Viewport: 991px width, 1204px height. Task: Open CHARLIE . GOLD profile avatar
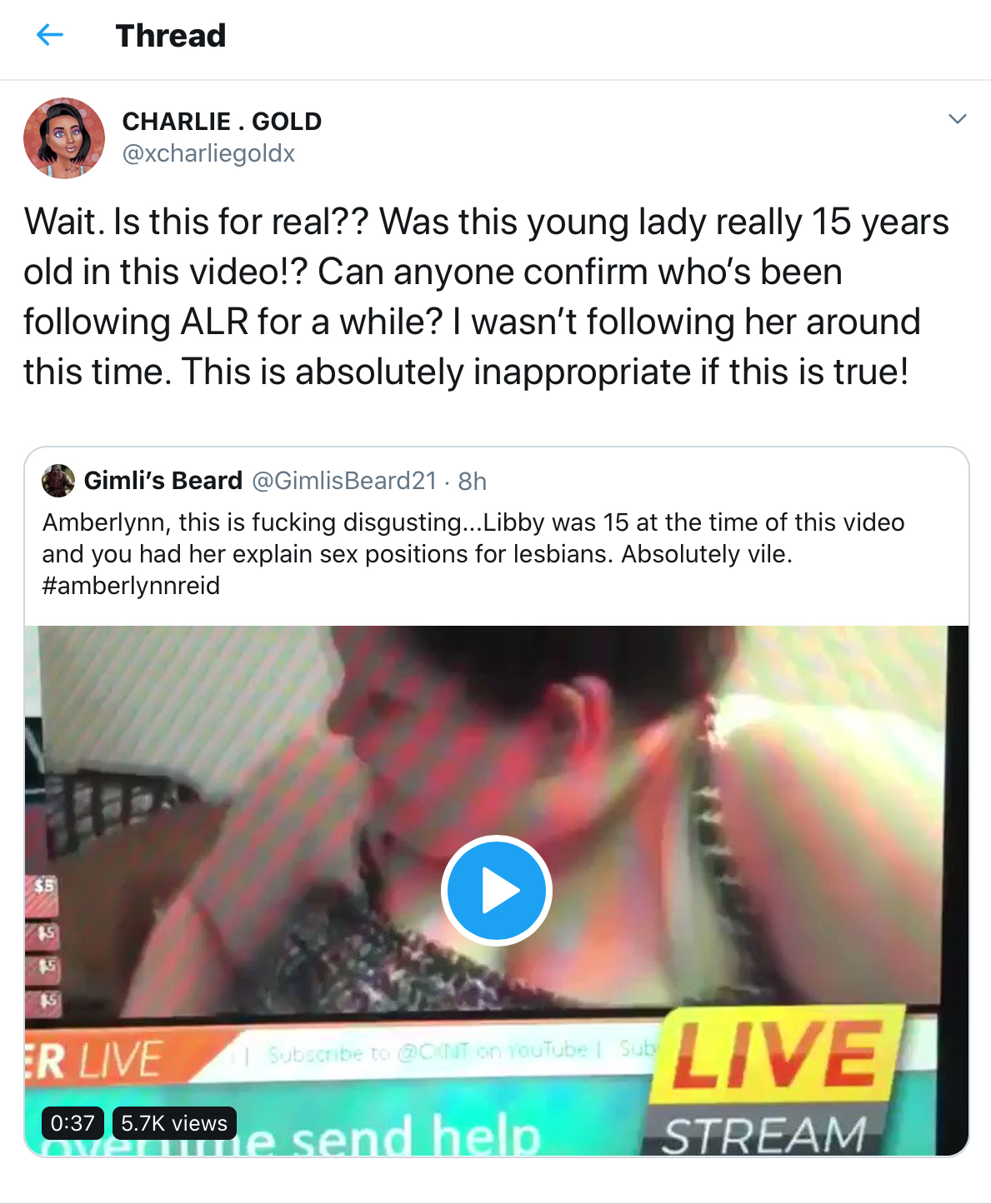[x=64, y=138]
